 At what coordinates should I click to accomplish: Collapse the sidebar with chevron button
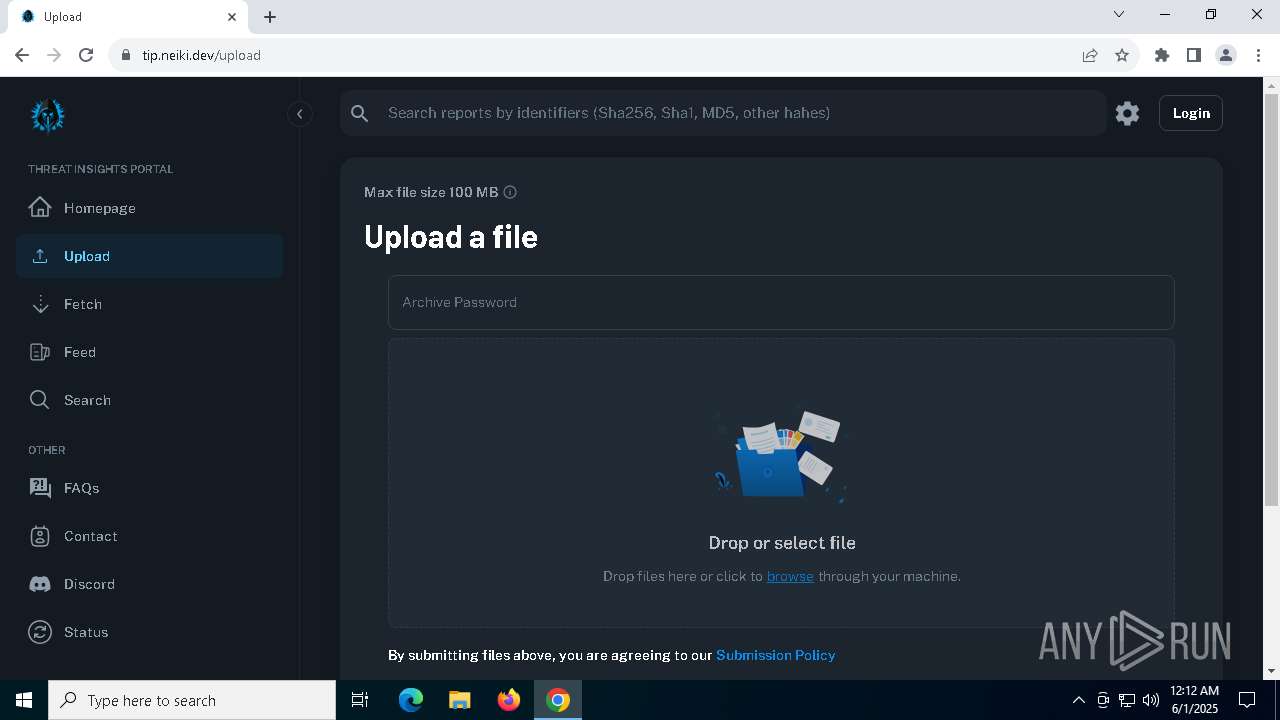(x=299, y=114)
